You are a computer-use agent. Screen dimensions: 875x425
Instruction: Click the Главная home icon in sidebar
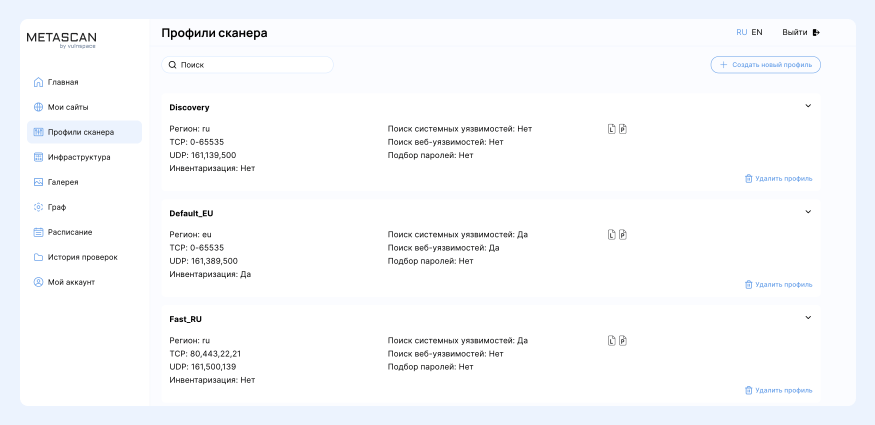click(38, 82)
